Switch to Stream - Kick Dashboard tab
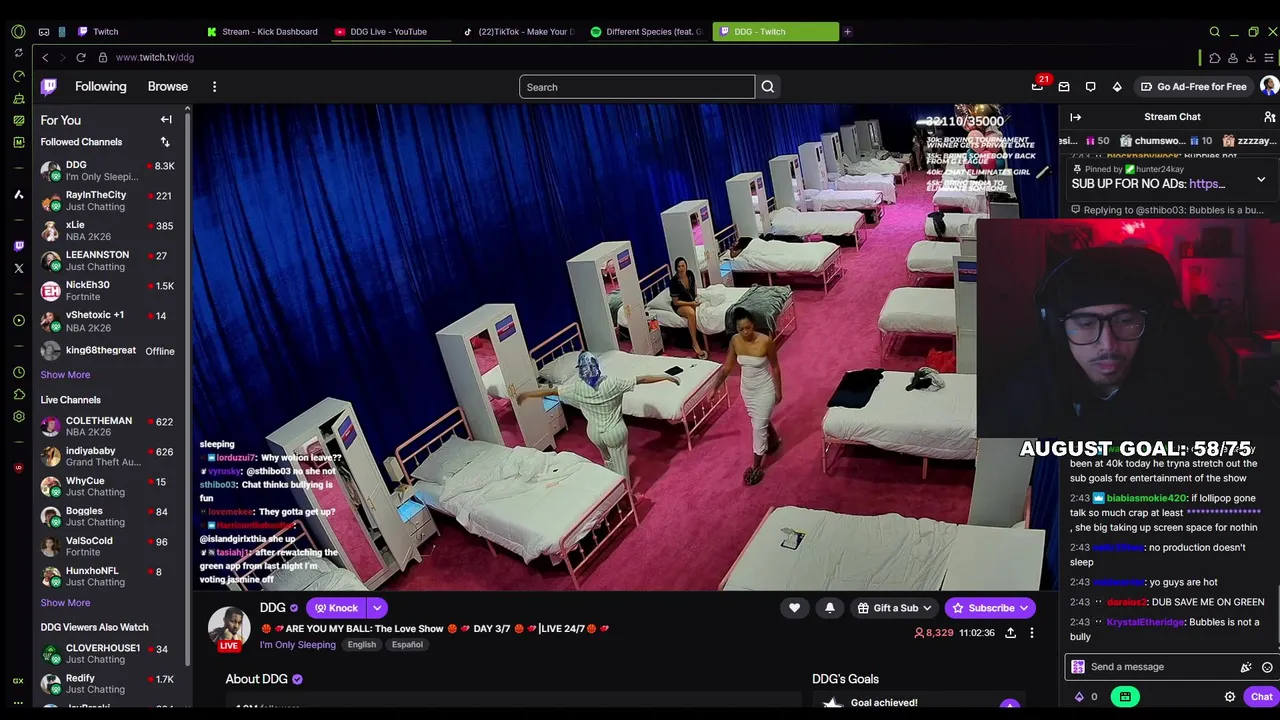Screen dimensions: 1280x720 (x=262, y=32)
